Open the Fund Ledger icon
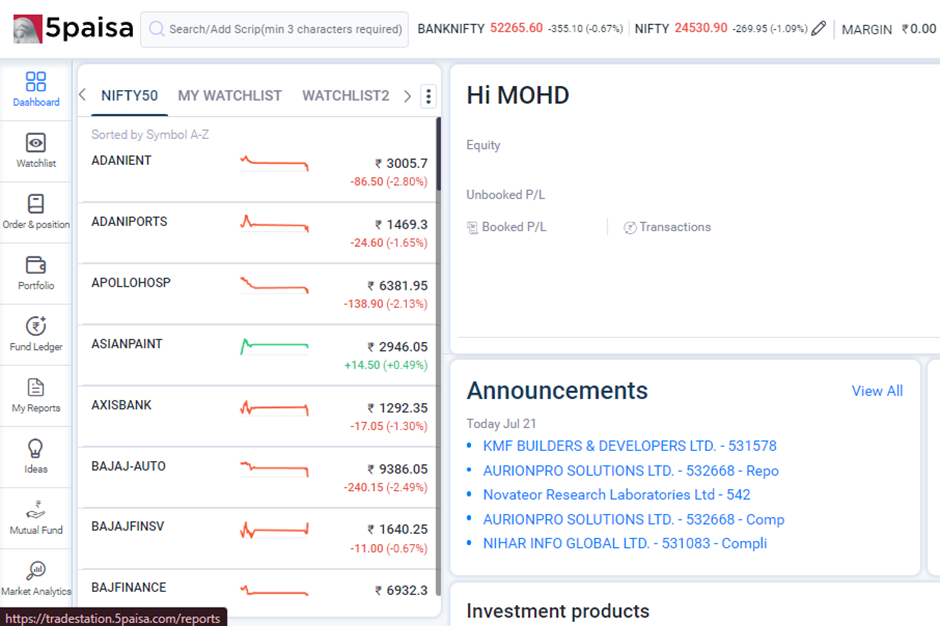Viewport: 940px width, 626px height. tap(36, 326)
